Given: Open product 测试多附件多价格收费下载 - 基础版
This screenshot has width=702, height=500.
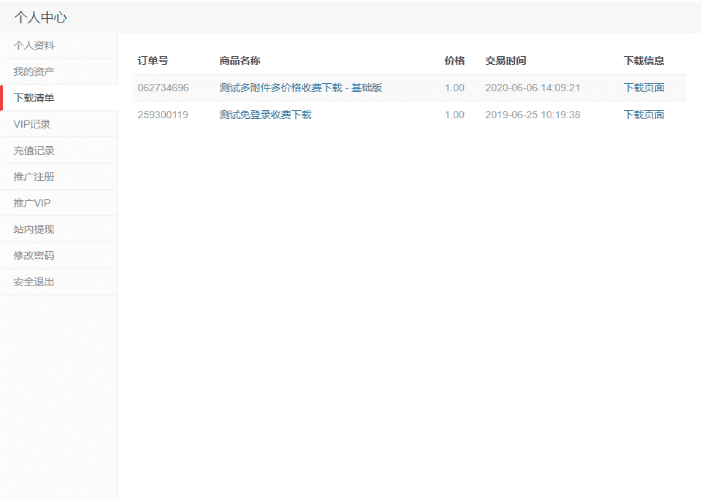Looking at the screenshot, I should (300, 88).
